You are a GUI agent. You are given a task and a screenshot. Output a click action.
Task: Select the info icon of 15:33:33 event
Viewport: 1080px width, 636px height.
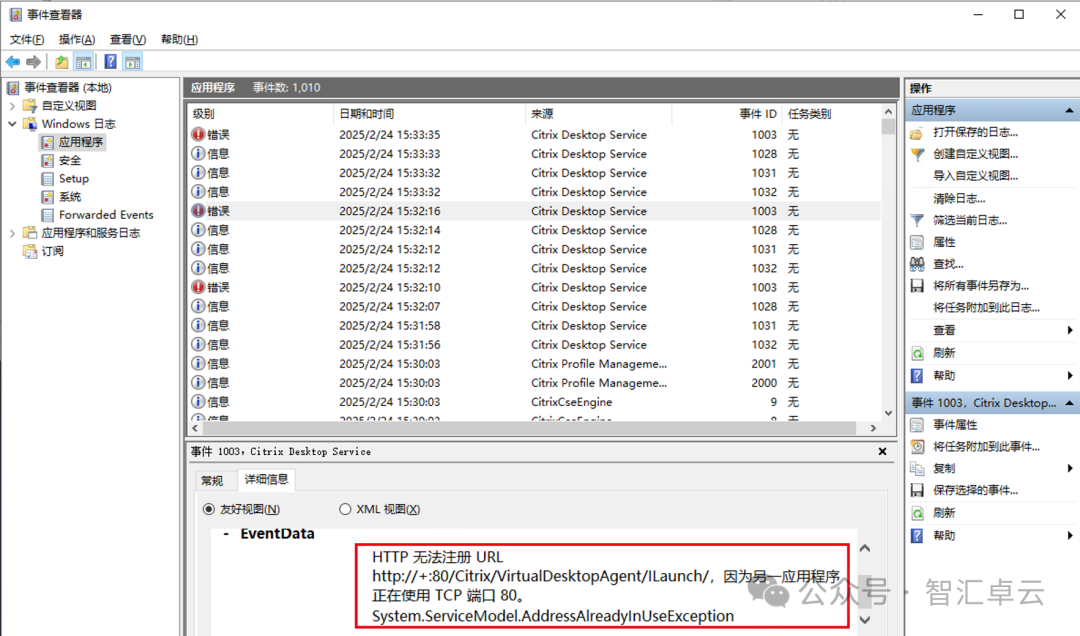[x=198, y=154]
